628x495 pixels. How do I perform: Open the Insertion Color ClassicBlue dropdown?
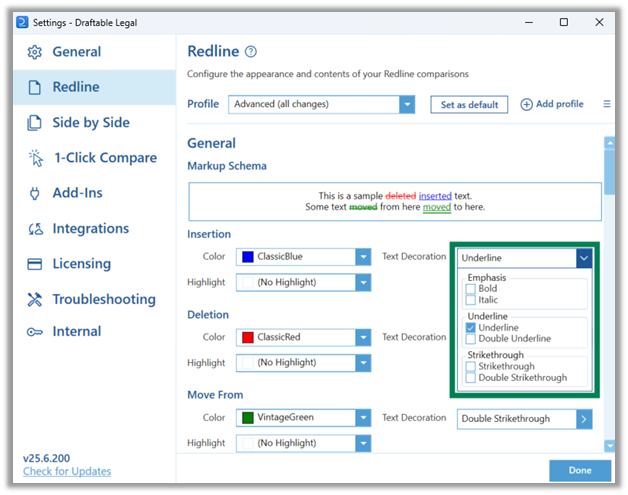click(x=304, y=257)
